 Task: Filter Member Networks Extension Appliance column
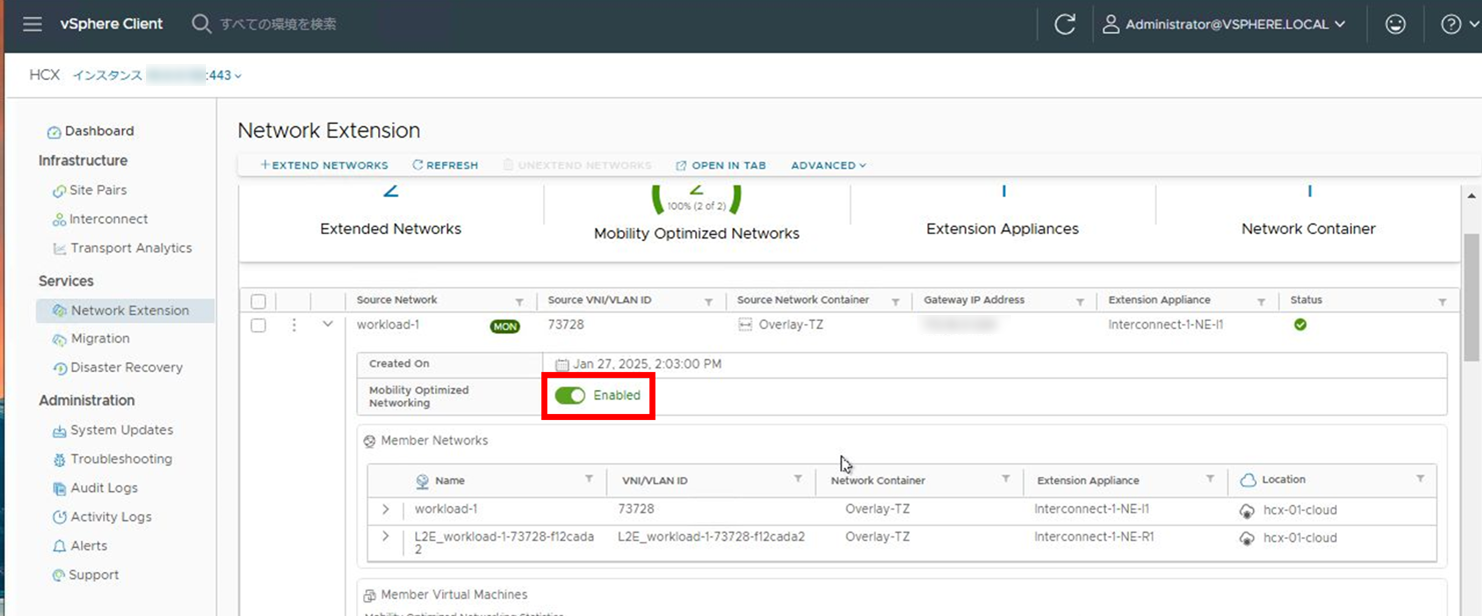(x=1210, y=479)
